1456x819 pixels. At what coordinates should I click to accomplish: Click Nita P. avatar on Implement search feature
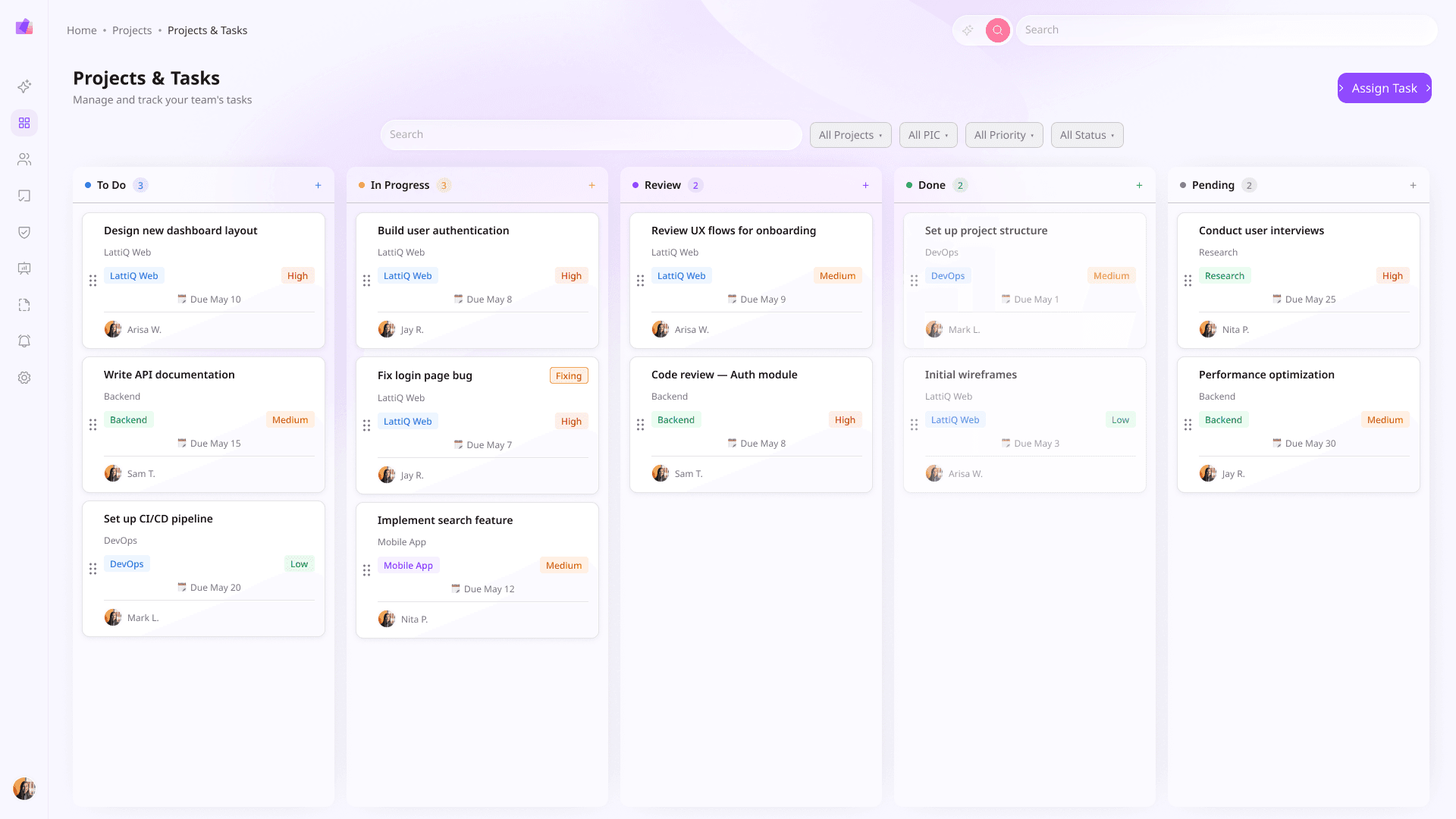pos(387,620)
